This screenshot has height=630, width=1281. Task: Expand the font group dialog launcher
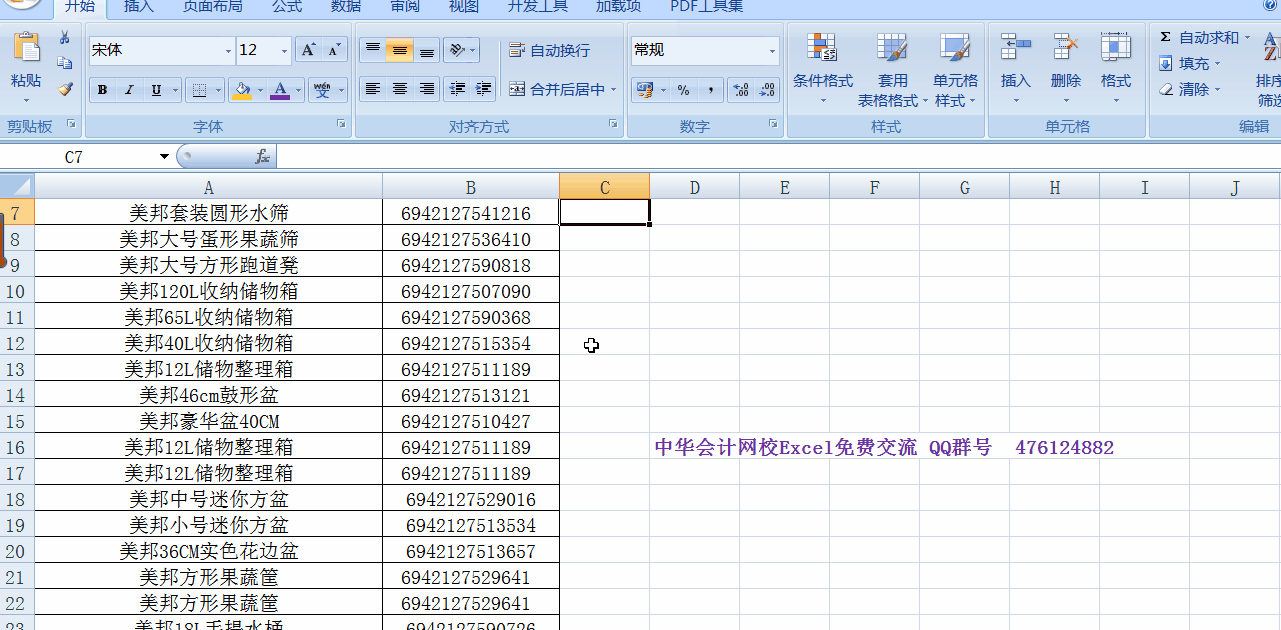[x=341, y=124]
